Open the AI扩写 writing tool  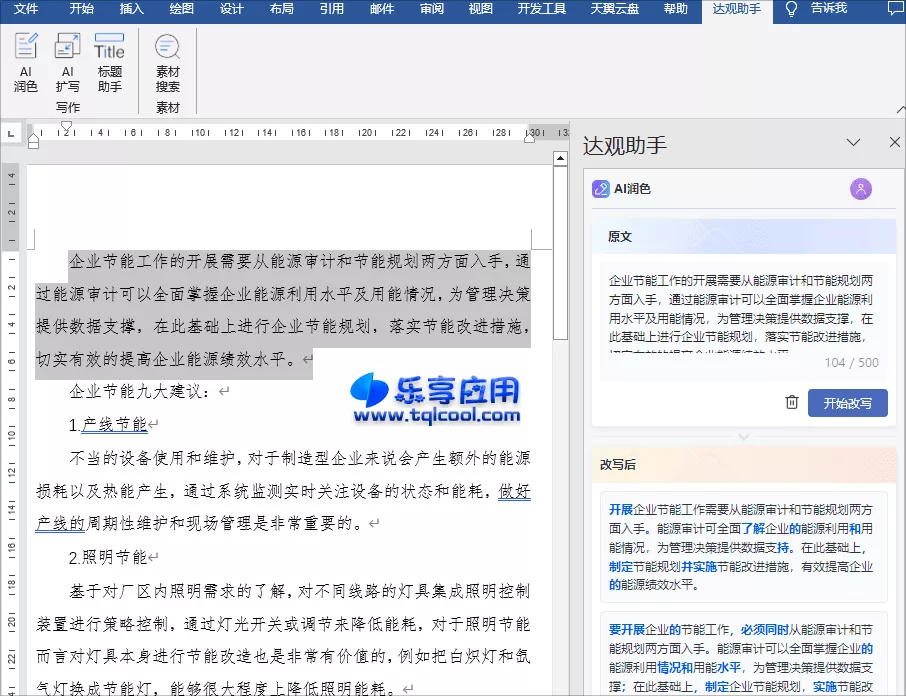coord(67,62)
